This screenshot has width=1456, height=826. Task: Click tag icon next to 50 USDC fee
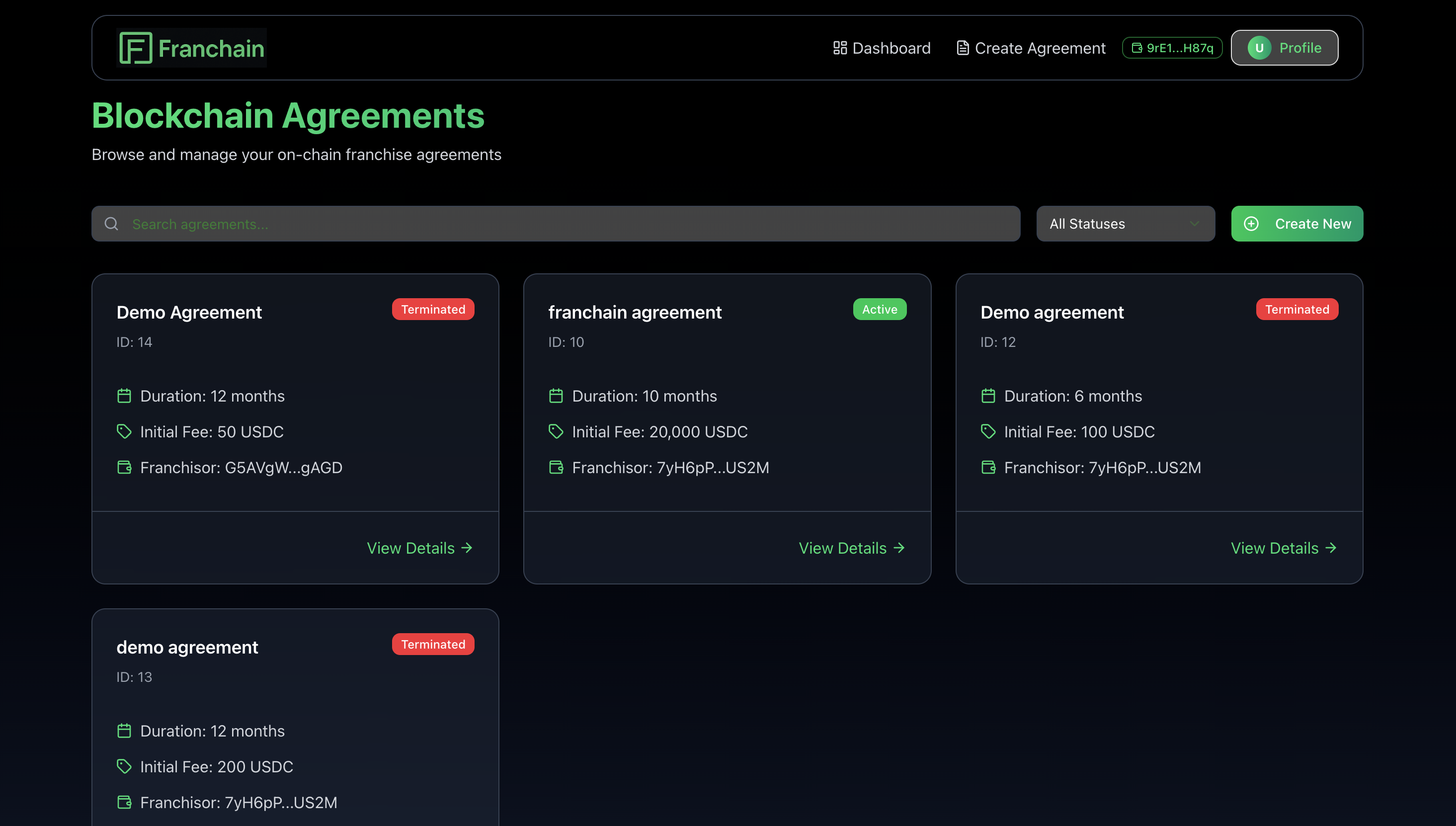[x=124, y=431]
